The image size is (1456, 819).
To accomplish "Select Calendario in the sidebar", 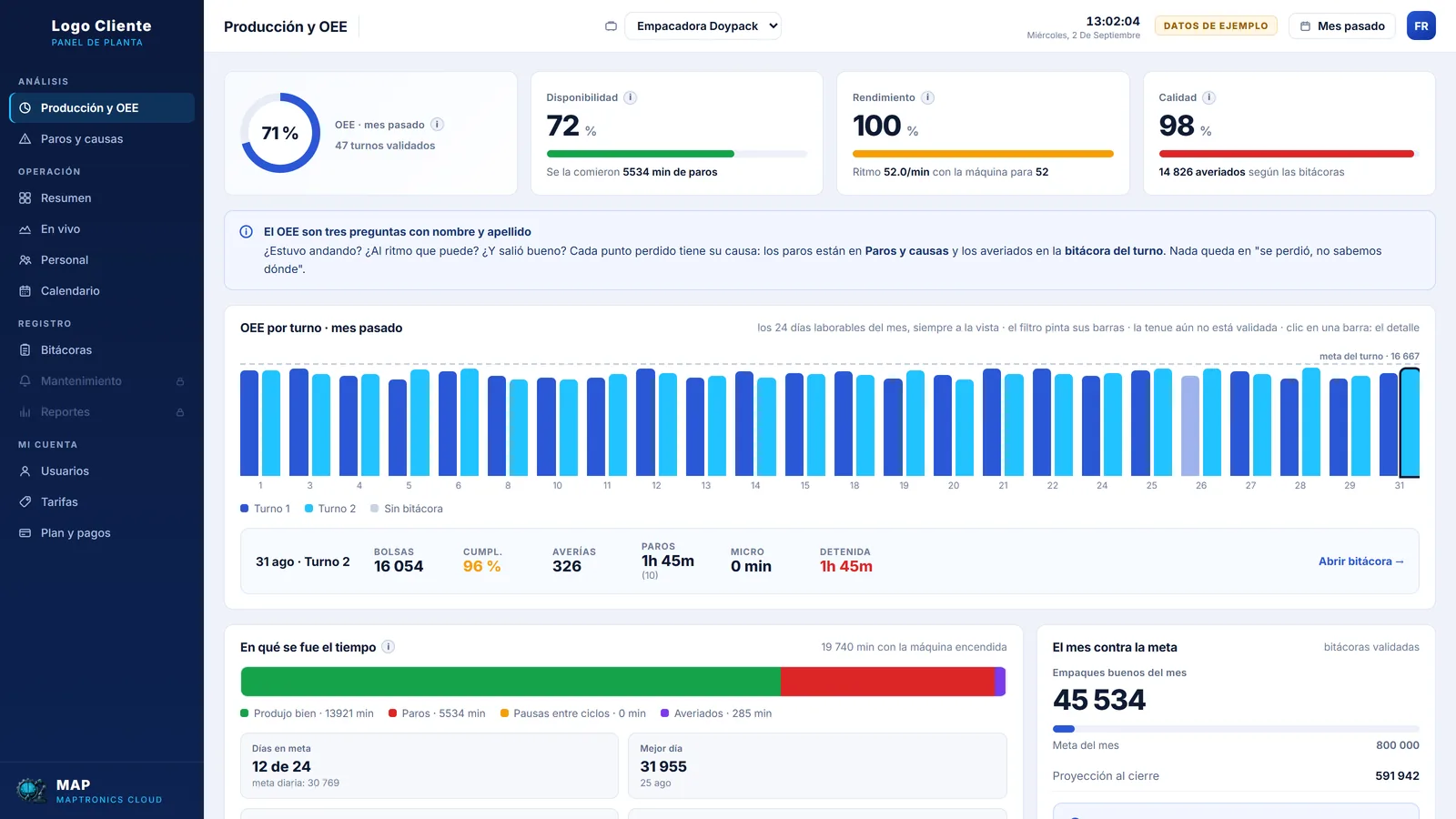I will [102, 291].
